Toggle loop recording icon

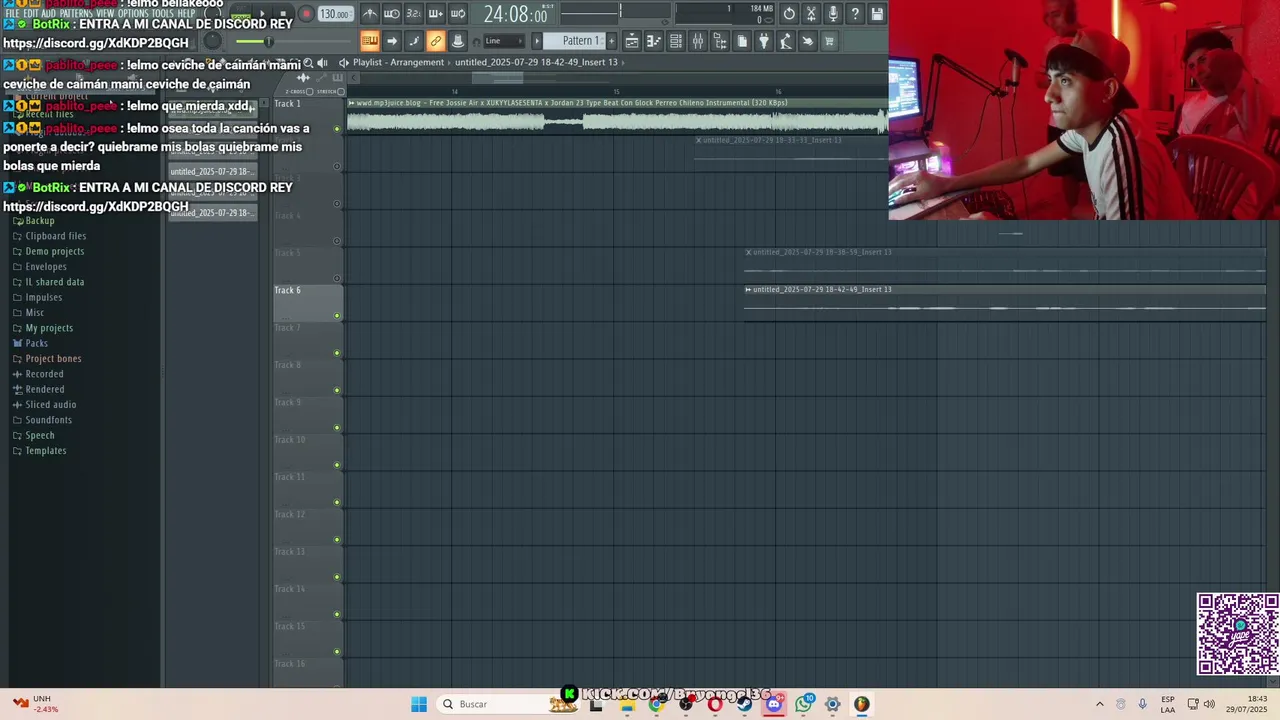458,14
